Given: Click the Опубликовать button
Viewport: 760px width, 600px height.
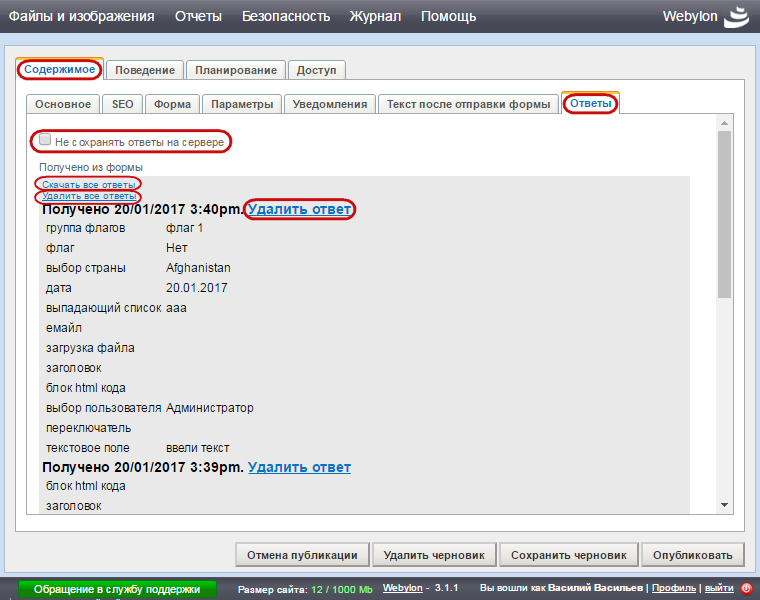Looking at the screenshot, I should pyautogui.click(x=693, y=555).
